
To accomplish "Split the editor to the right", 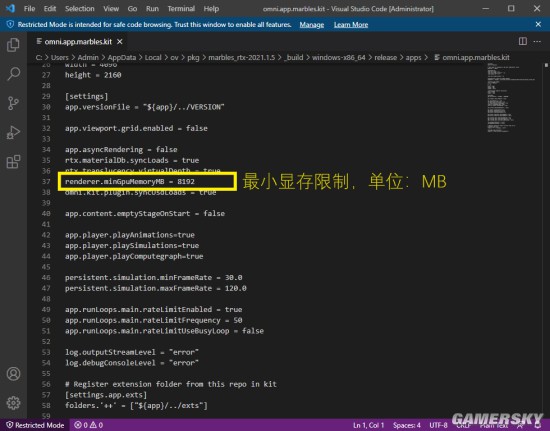I will pyautogui.click(x=523, y=41).
